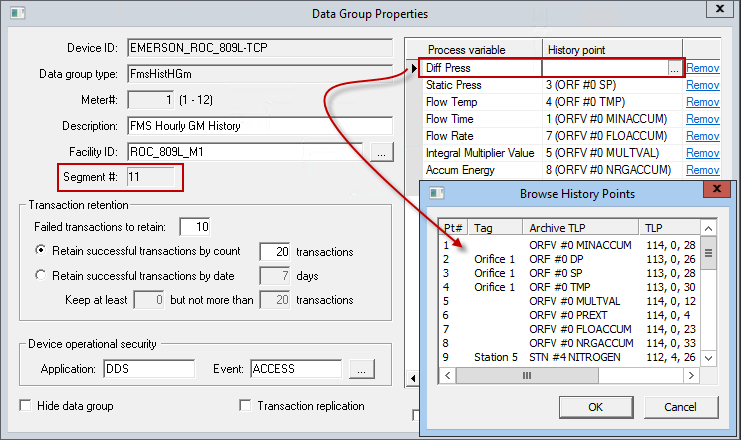Sort by the Tag column header

pos(495,228)
